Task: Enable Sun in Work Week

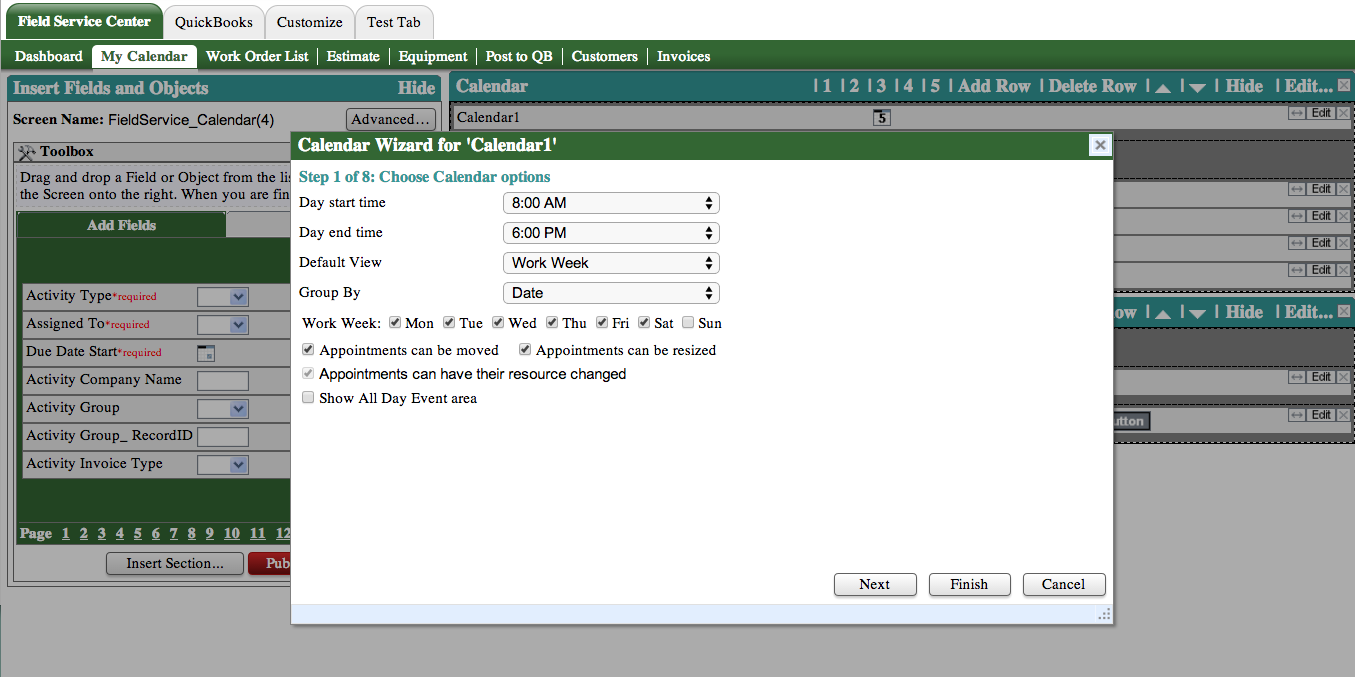Action: click(688, 322)
